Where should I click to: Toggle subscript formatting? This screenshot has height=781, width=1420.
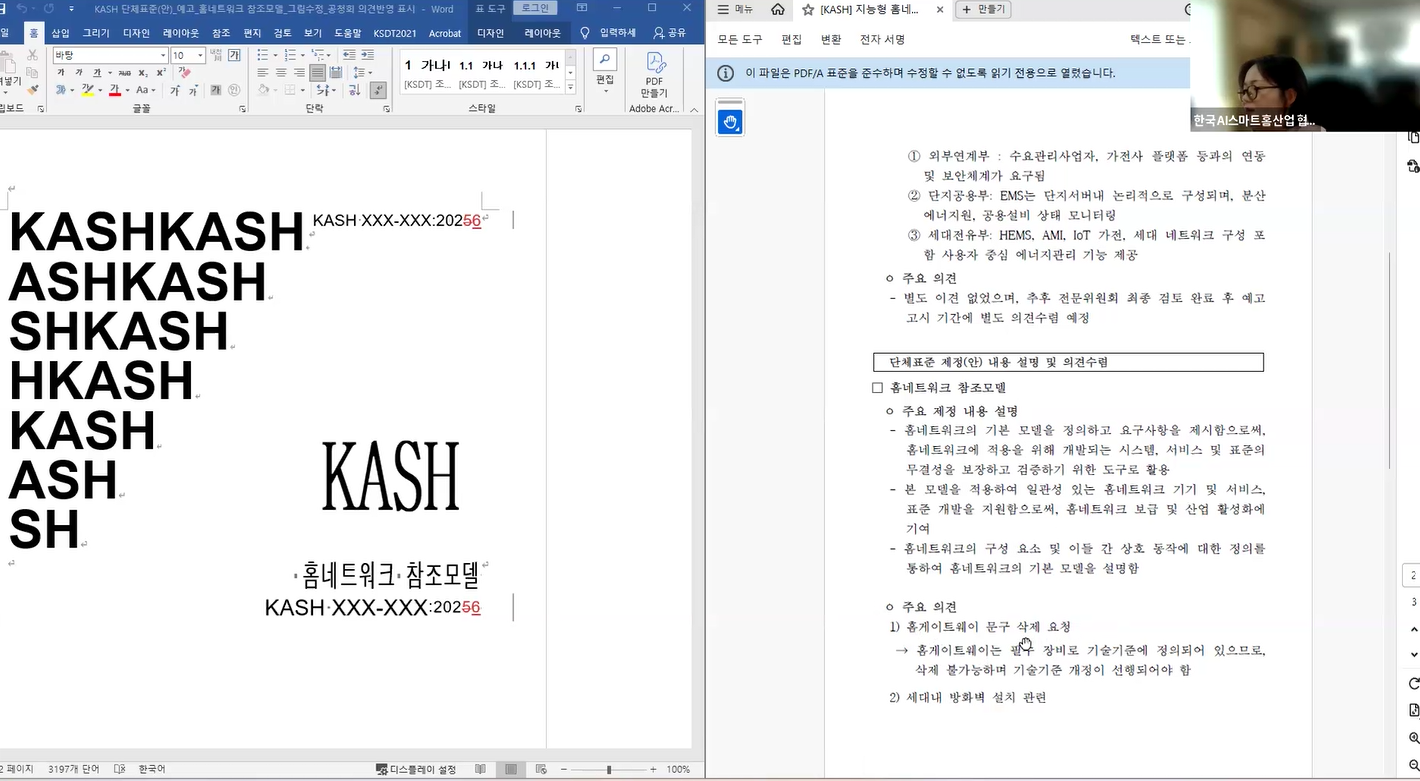coord(143,73)
